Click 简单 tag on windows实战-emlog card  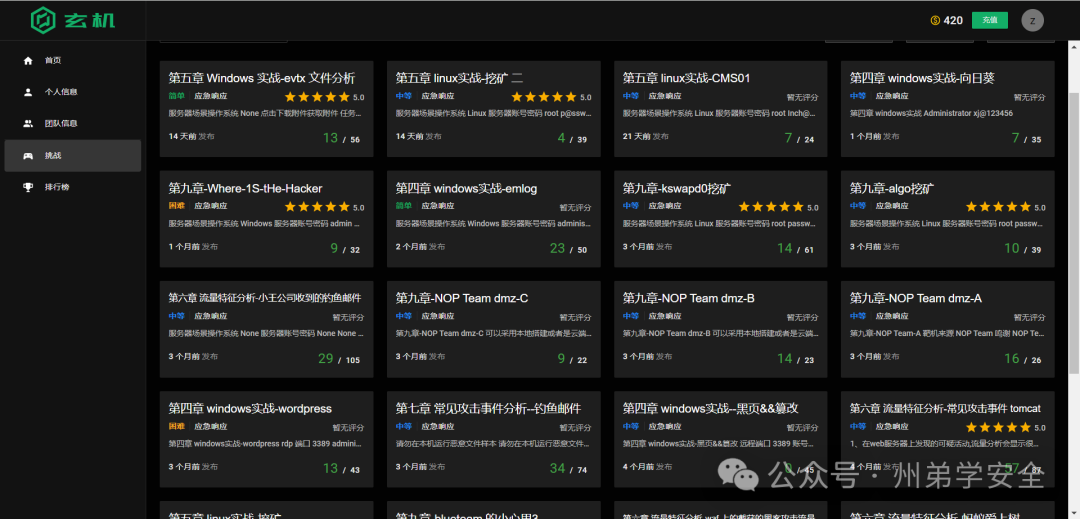(404, 206)
